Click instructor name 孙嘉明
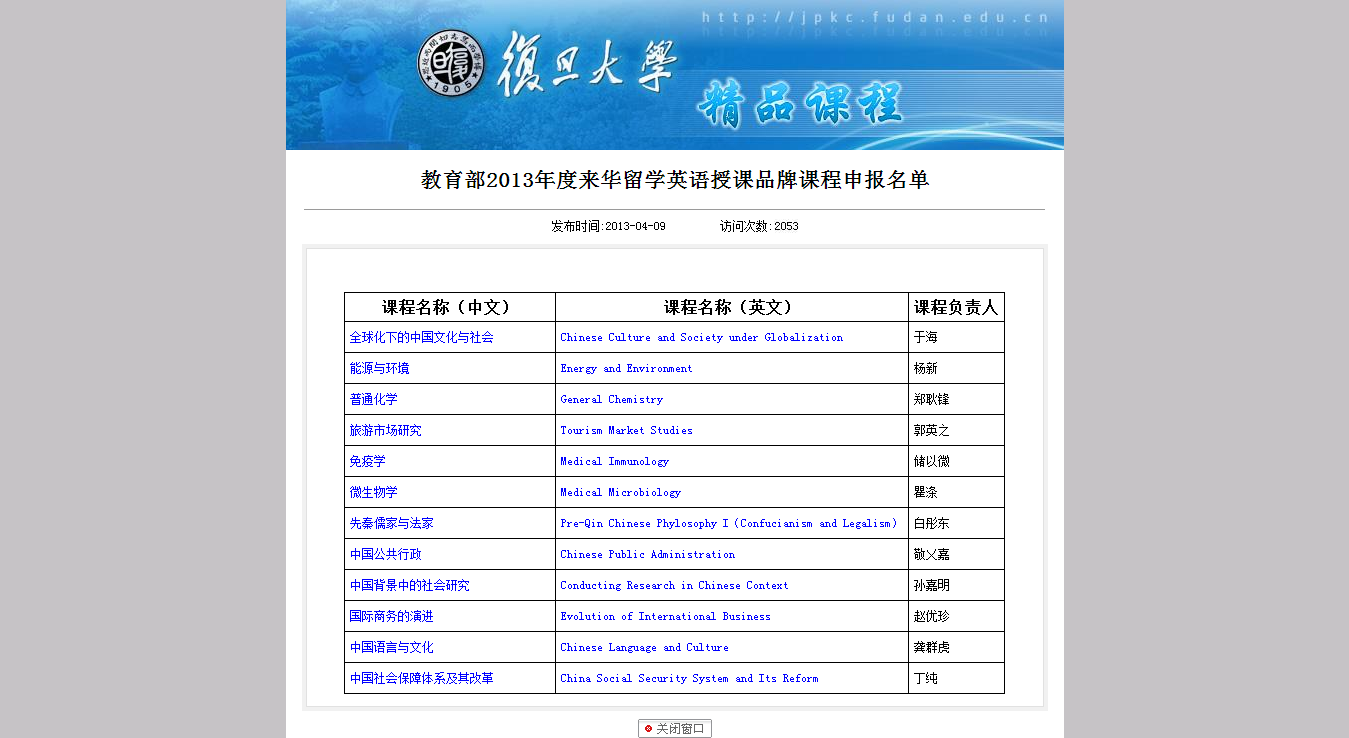Screen dimensions: 1349x738 [932, 586]
